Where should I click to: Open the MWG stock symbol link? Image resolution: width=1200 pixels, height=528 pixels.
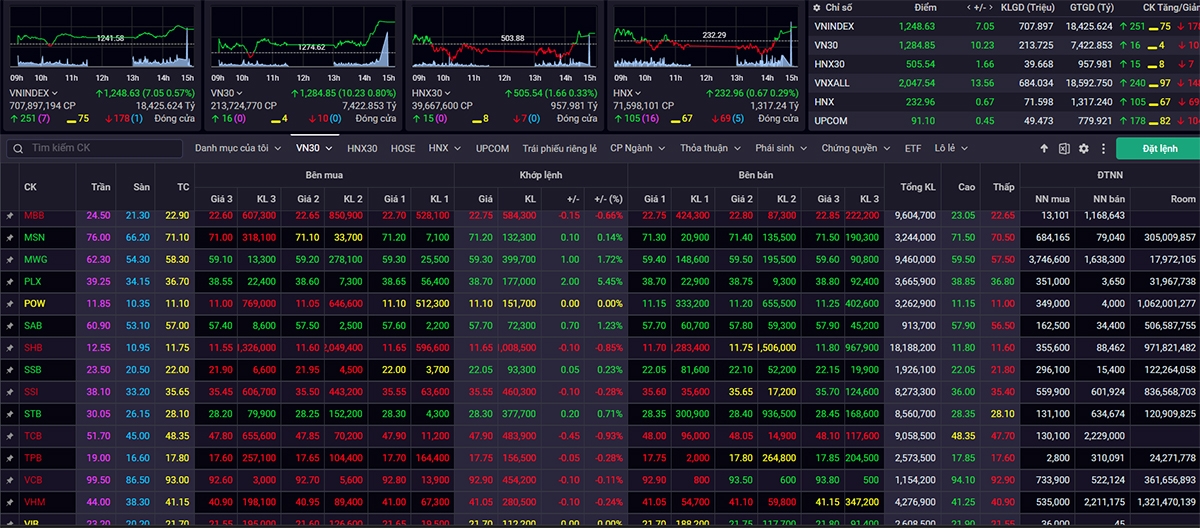click(34, 259)
